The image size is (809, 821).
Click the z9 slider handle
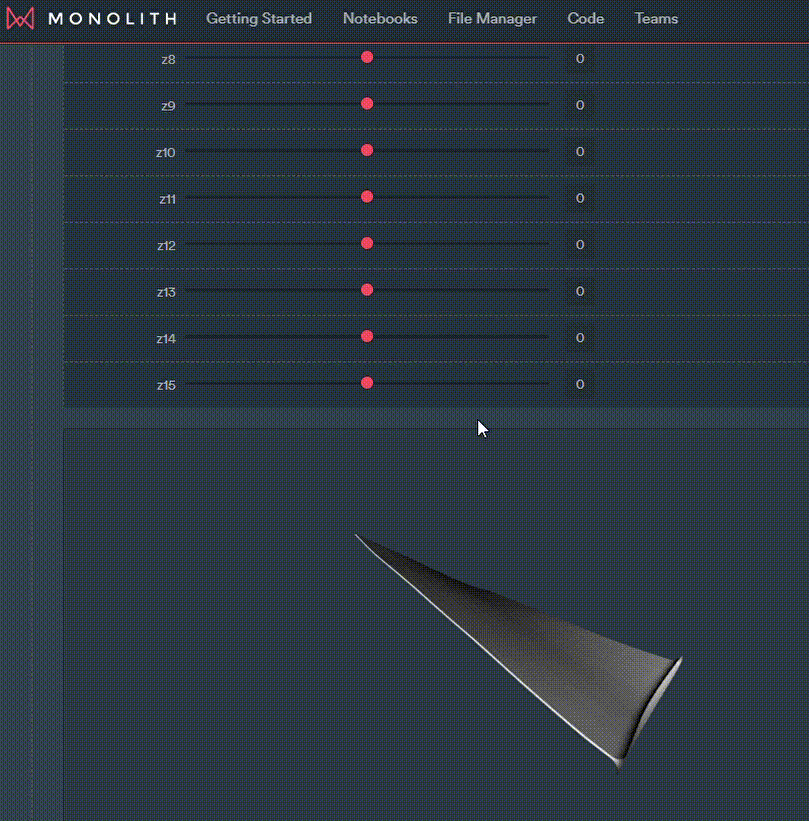367,103
